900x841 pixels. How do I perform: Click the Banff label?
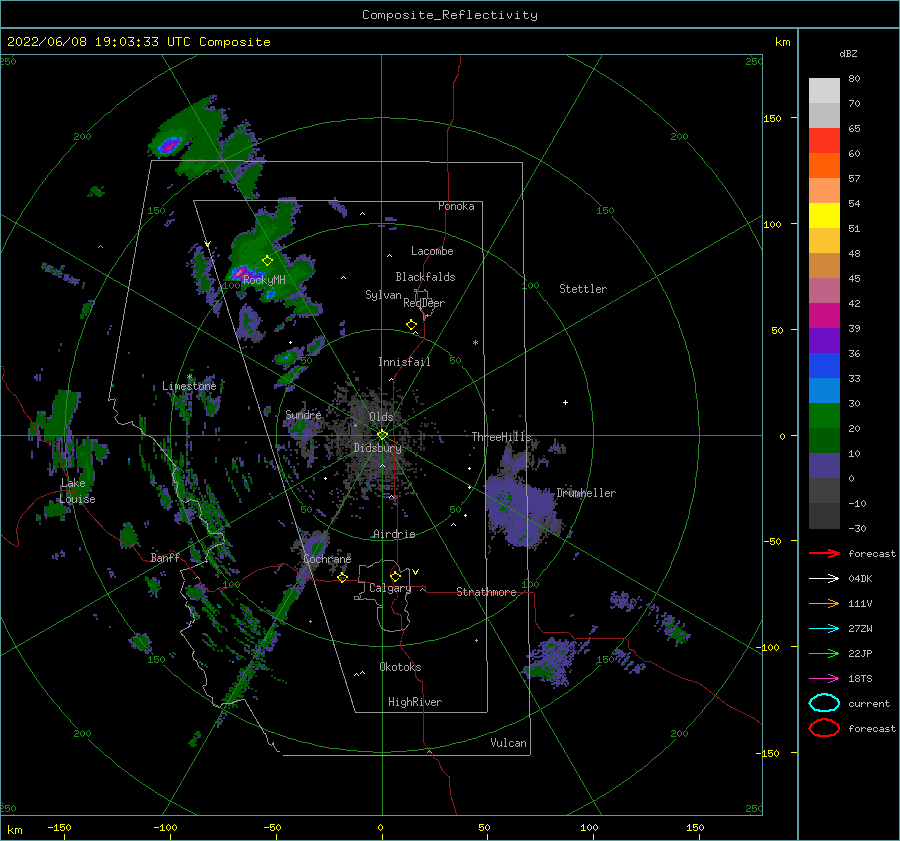click(165, 557)
